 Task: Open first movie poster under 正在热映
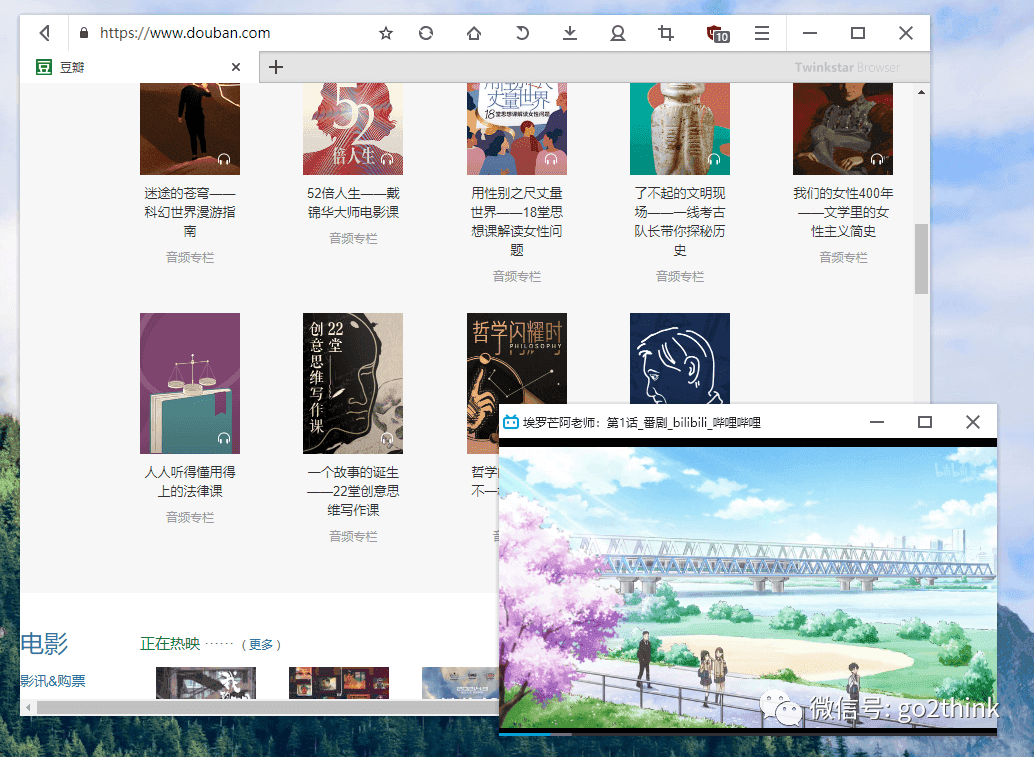click(x=206, y=683)
